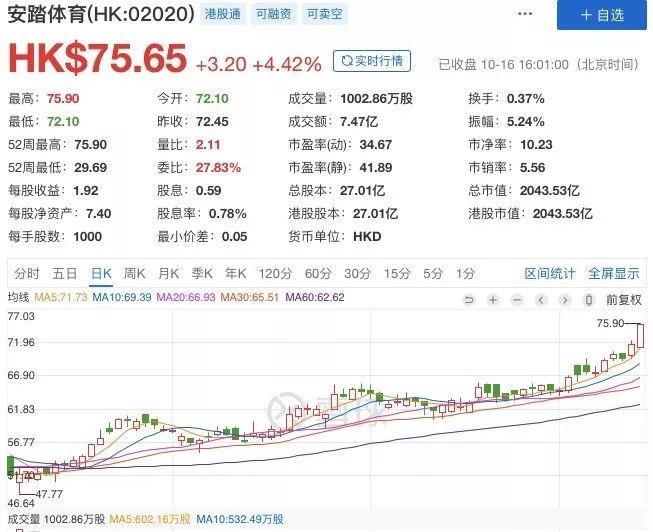
Task: Click the 总市值 value 2043.53亿
Action: tap(550, 191)
